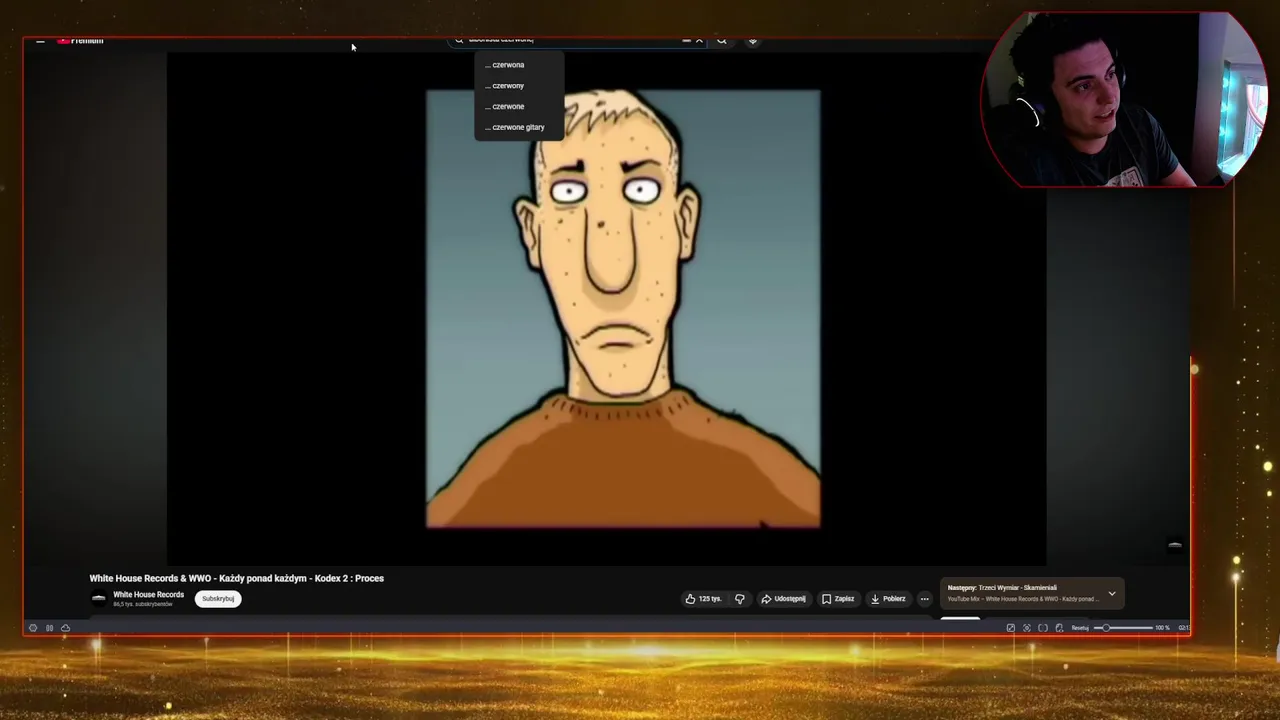Click the streamer webcam overlay
This screenshot has height=720, width=1280.
click(1123, 100)
